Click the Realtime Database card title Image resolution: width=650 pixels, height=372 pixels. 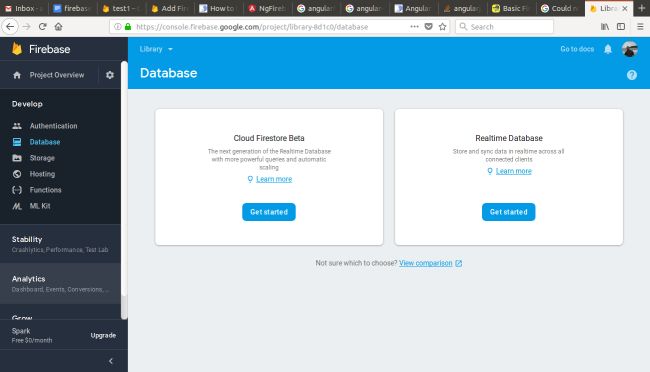tap(509, 138)
